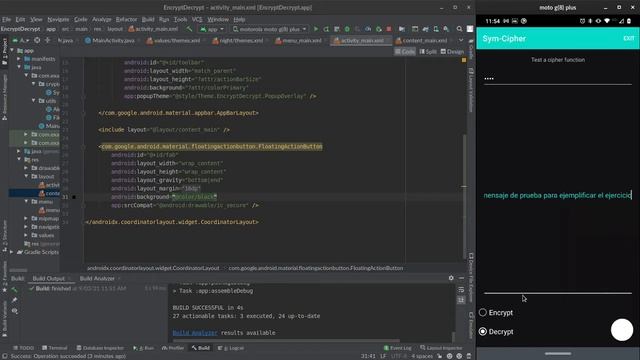Screen dimensions: 640x360
Task: Click the Build Analyzer link in output
Action: coord(195,333)
